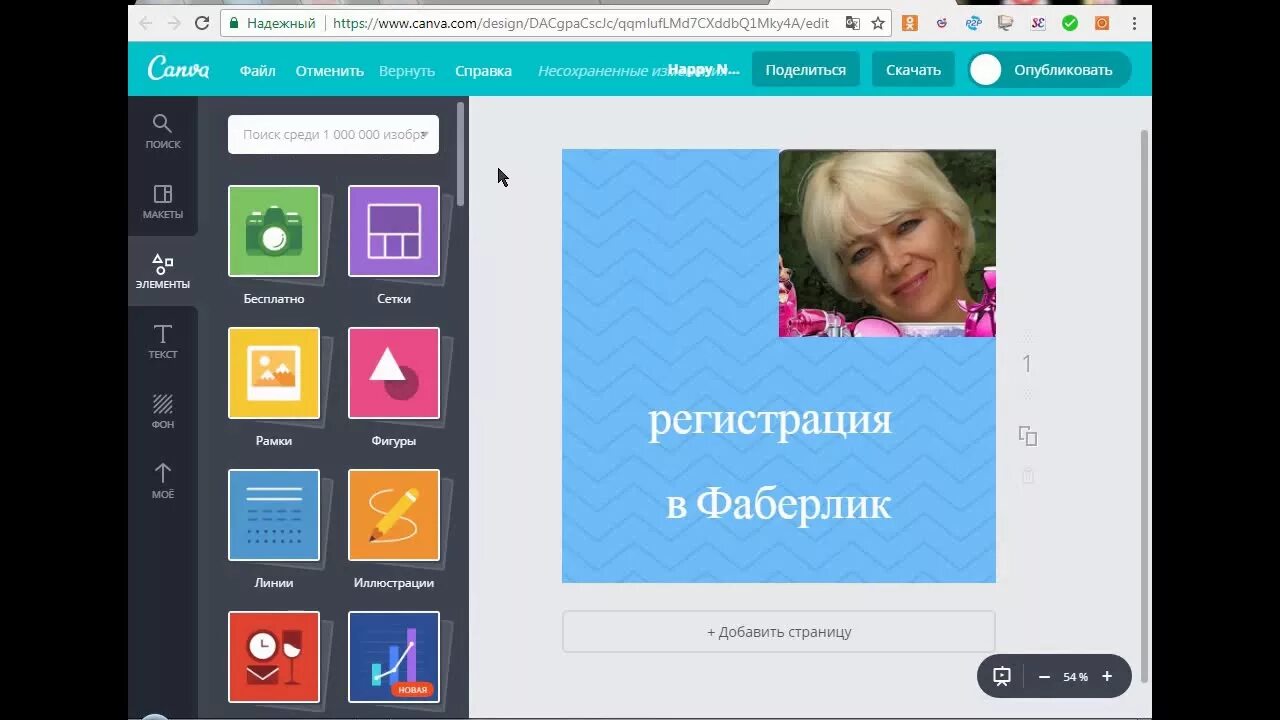Click the browser address bar URL
The width and height of the screenshot is (1280, 720).
(581, 22)
